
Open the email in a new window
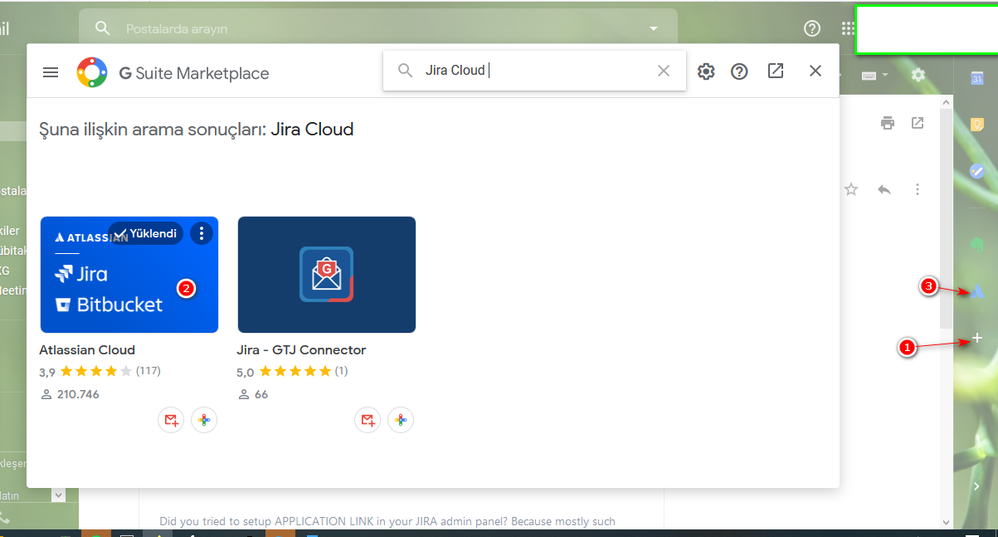point(917,123)
